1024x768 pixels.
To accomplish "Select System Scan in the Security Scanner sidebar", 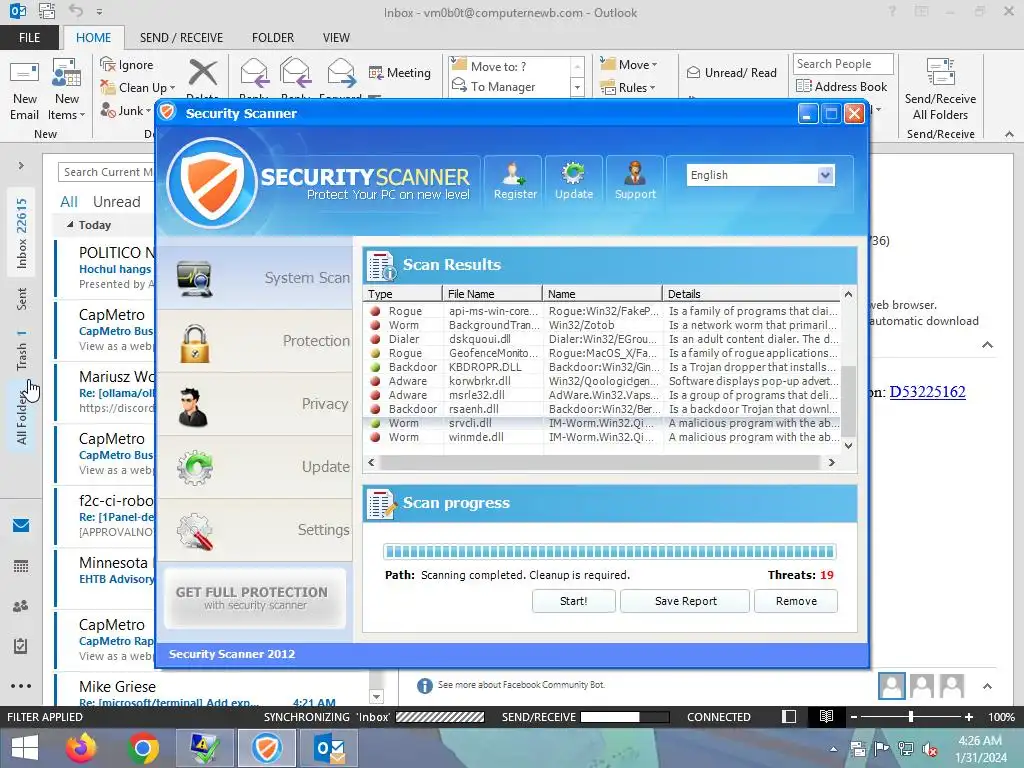I will tap(255, 278).
